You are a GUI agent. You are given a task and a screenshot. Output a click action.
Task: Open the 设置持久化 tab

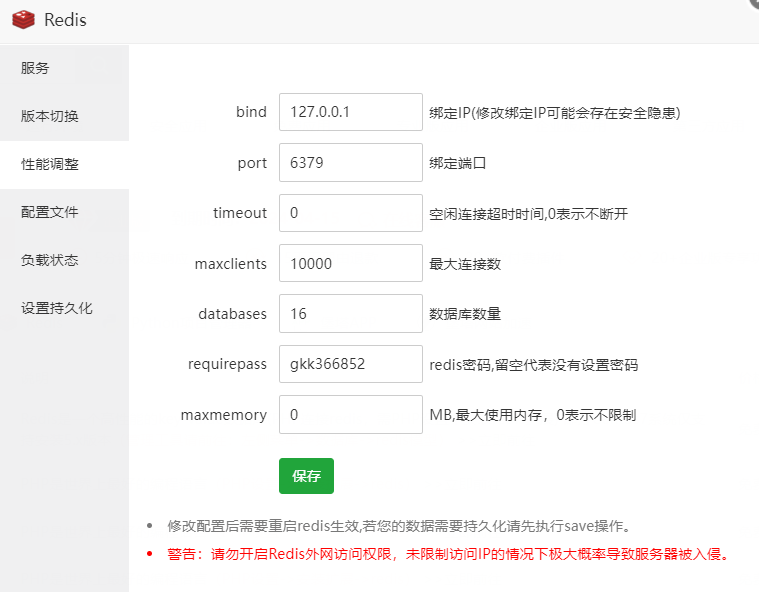click(x=64, y=308)
